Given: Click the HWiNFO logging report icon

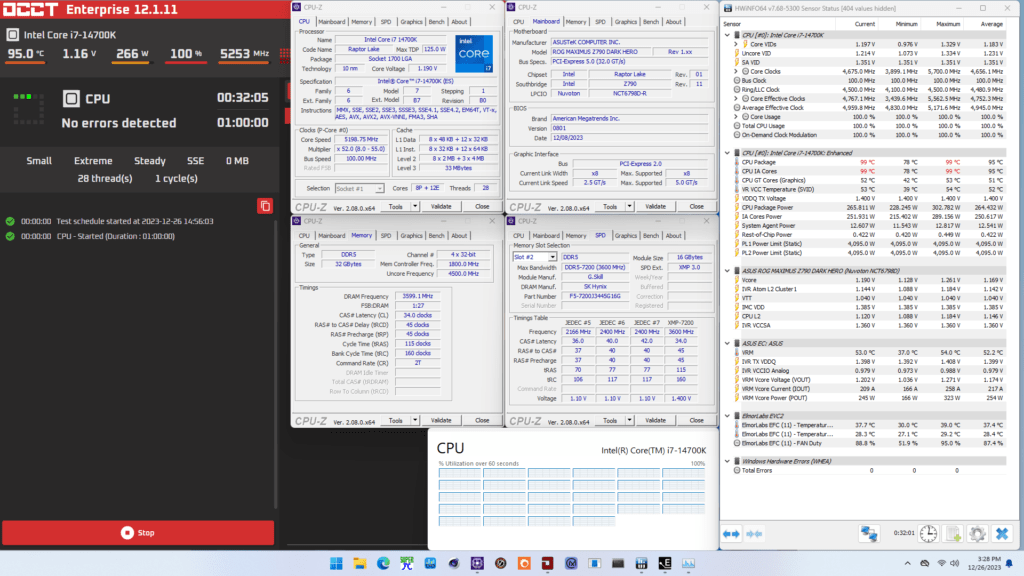Looking at the screenshot, I should tap(952, 534).
